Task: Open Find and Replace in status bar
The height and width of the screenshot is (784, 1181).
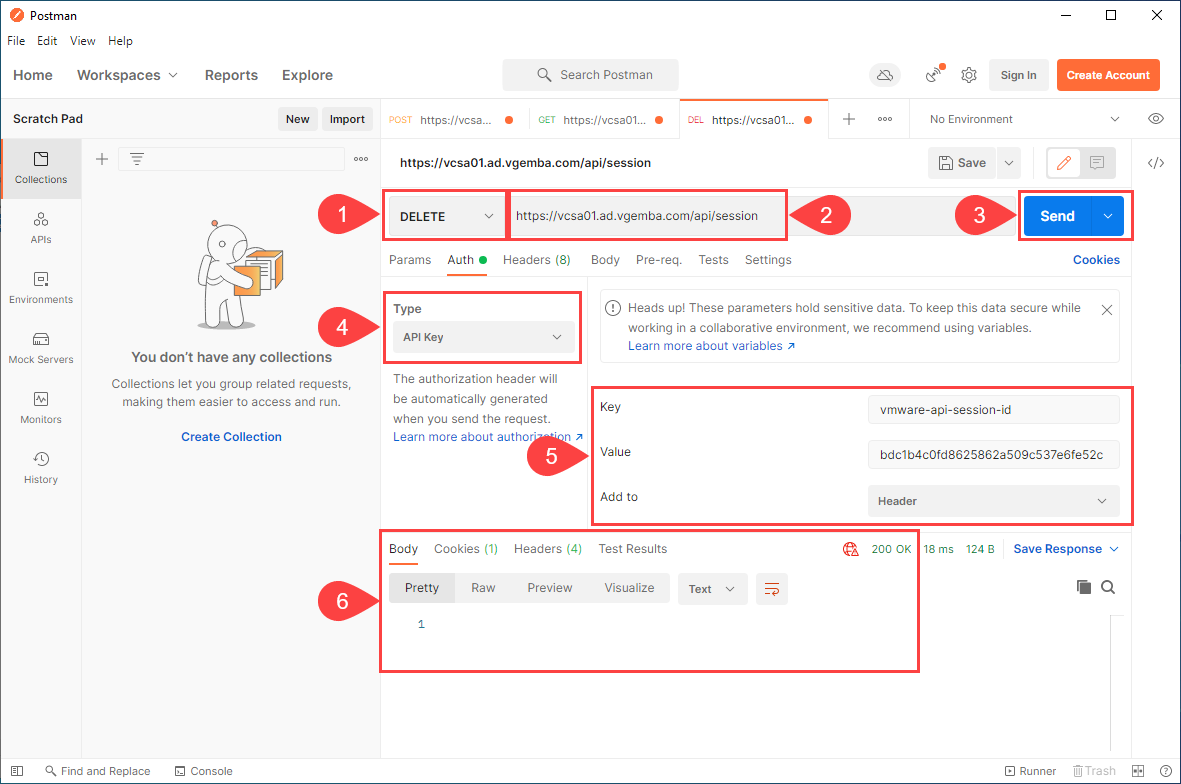Action: [98, 771]
